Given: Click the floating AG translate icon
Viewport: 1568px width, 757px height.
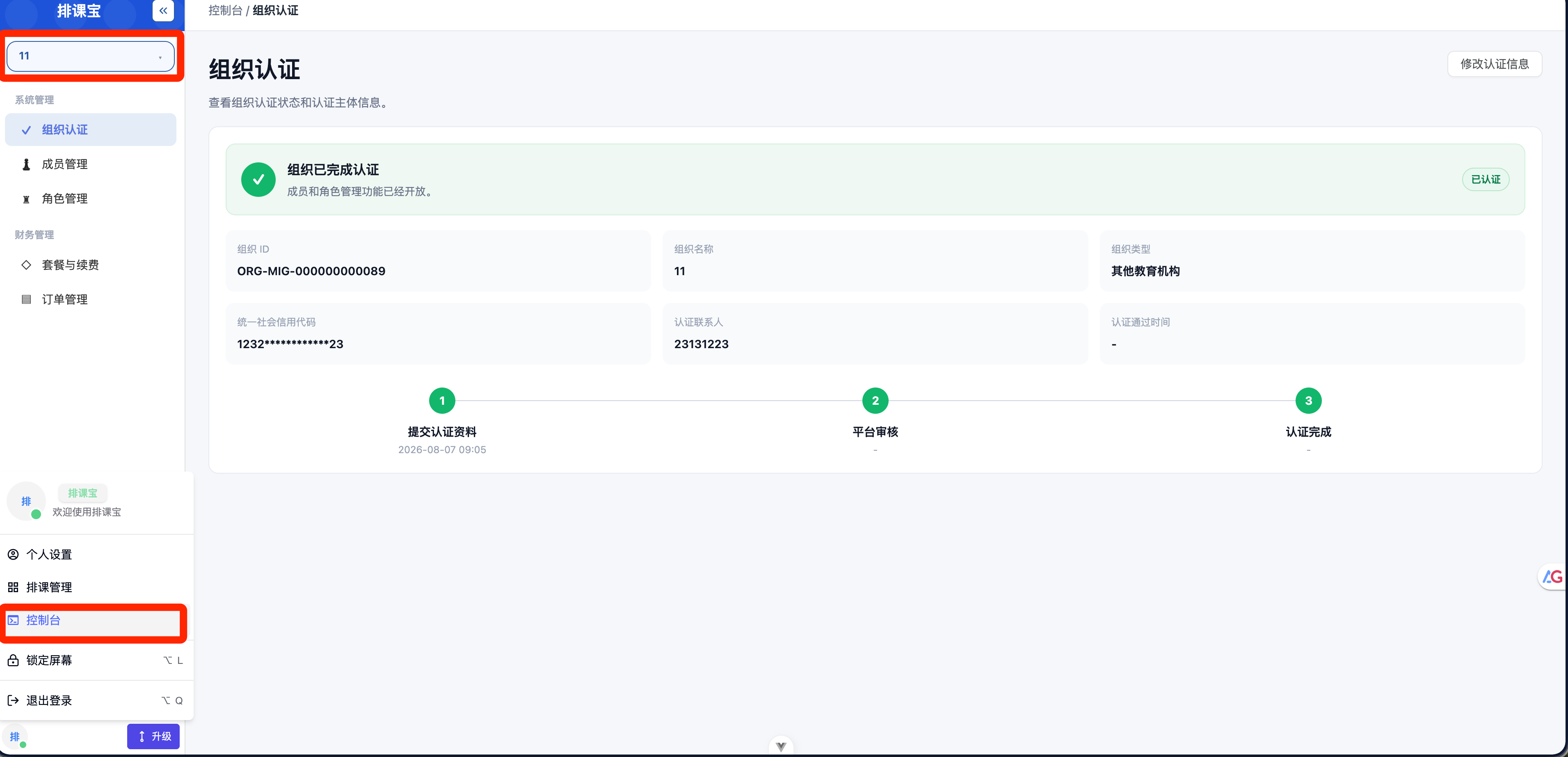Looking at the screenshot, I should click(1553, 576).
